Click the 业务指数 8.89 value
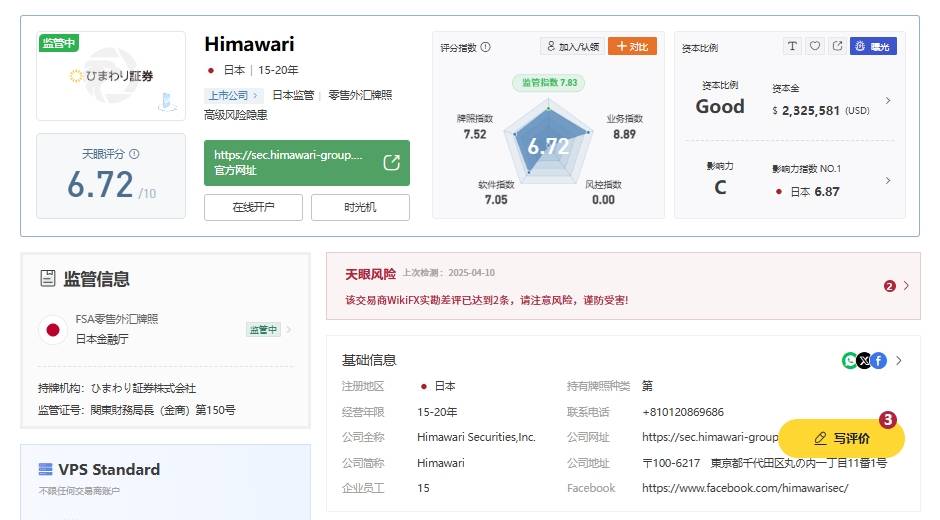Screen dimensions: 940x520 624,134
